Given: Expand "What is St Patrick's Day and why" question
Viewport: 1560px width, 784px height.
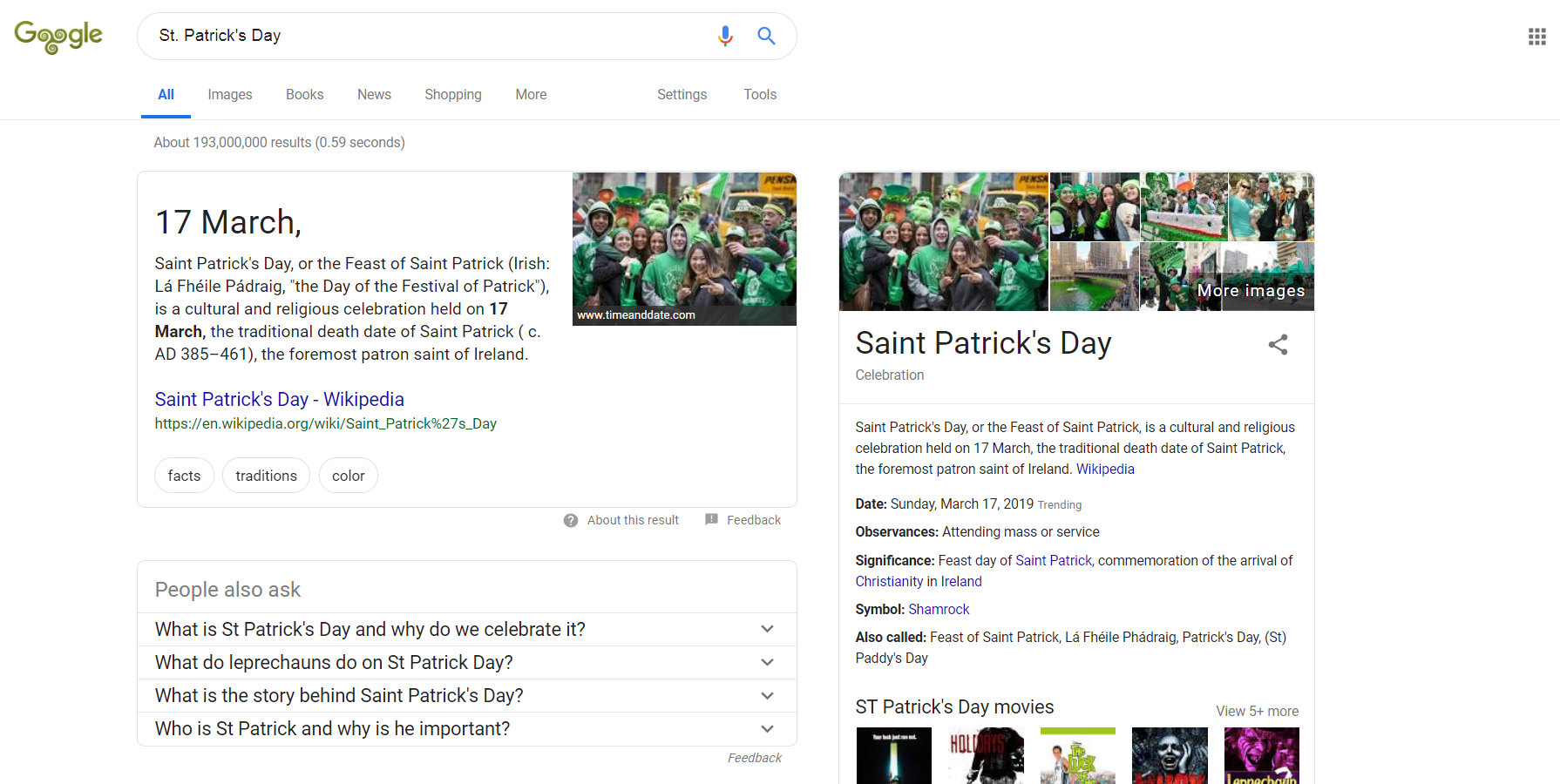Looking at the screenshot, I should tap(466, 630).
